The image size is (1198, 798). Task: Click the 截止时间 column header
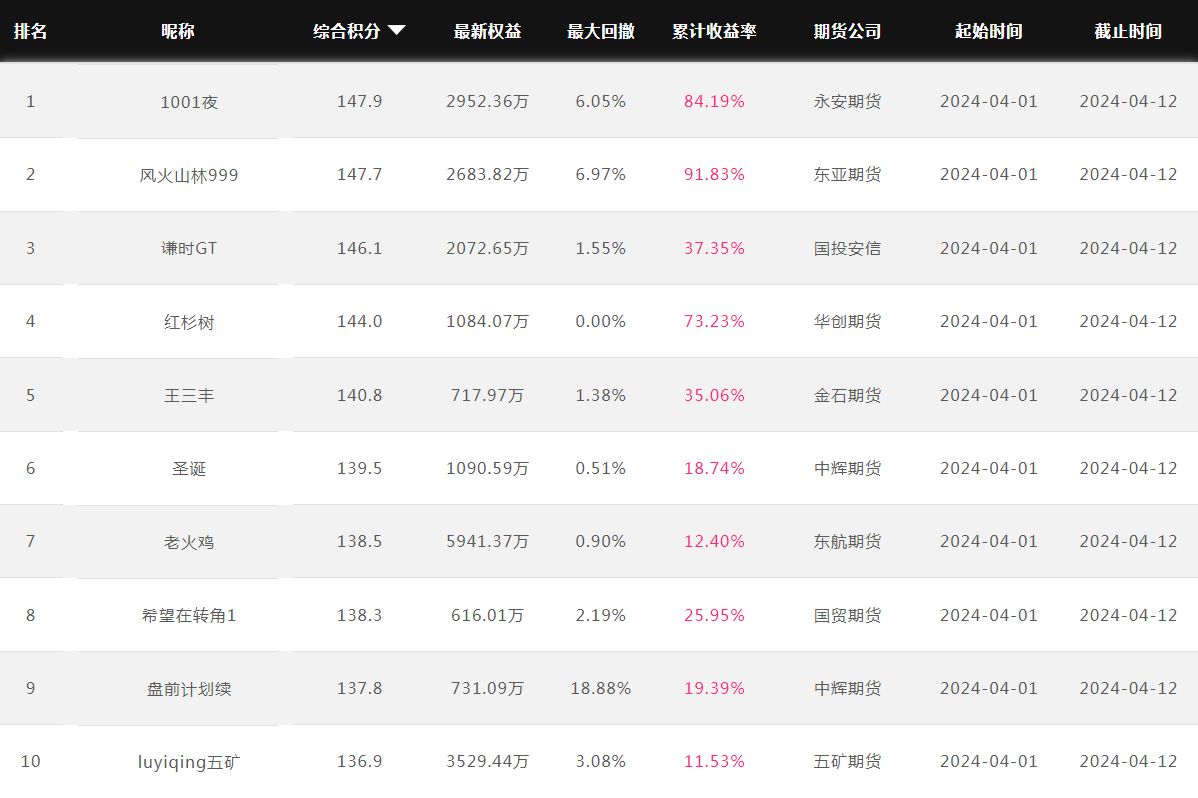point(1128,31)
